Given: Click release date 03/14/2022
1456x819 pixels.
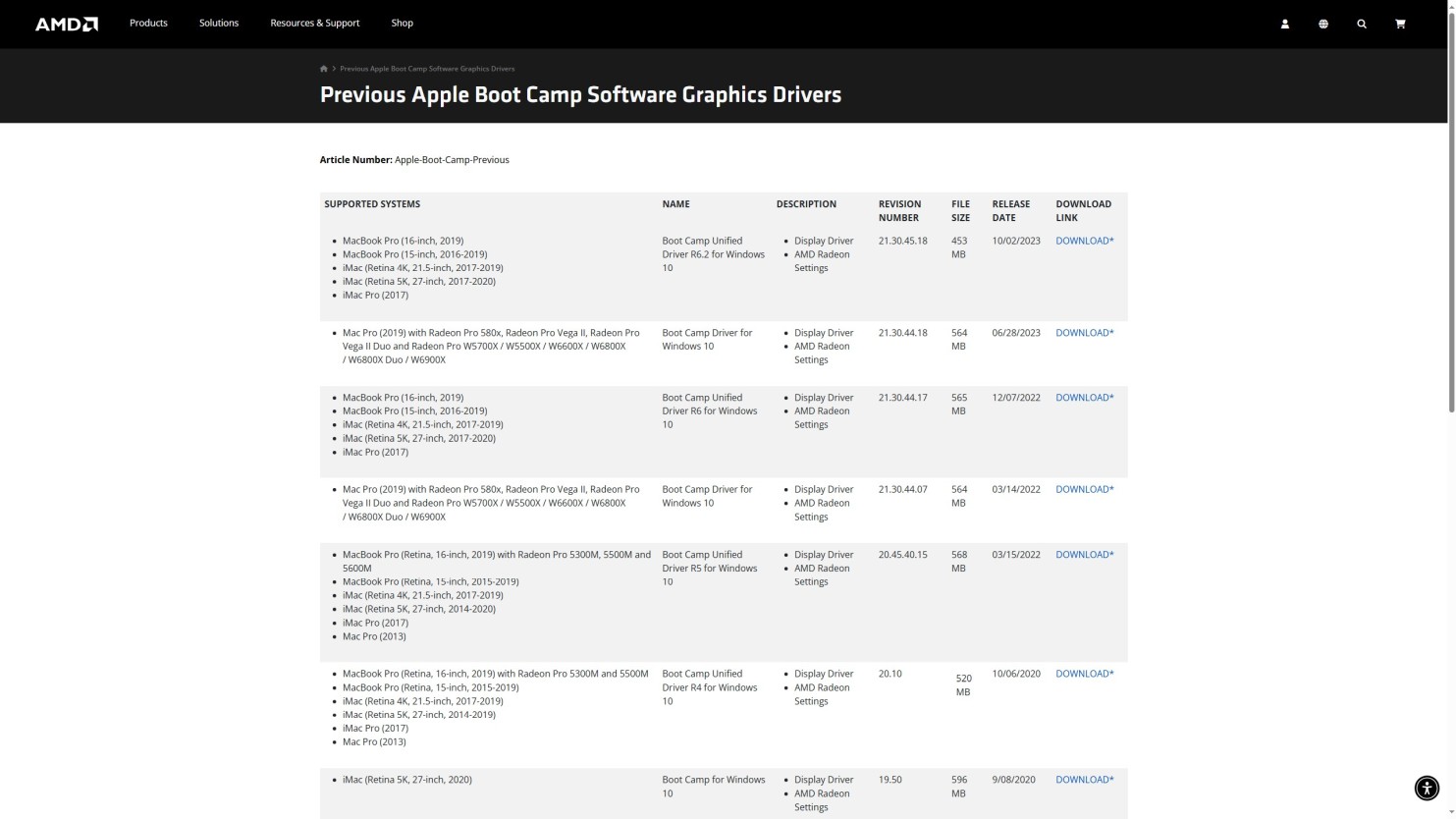Looking at the screenshot, I should point(1015,489).
